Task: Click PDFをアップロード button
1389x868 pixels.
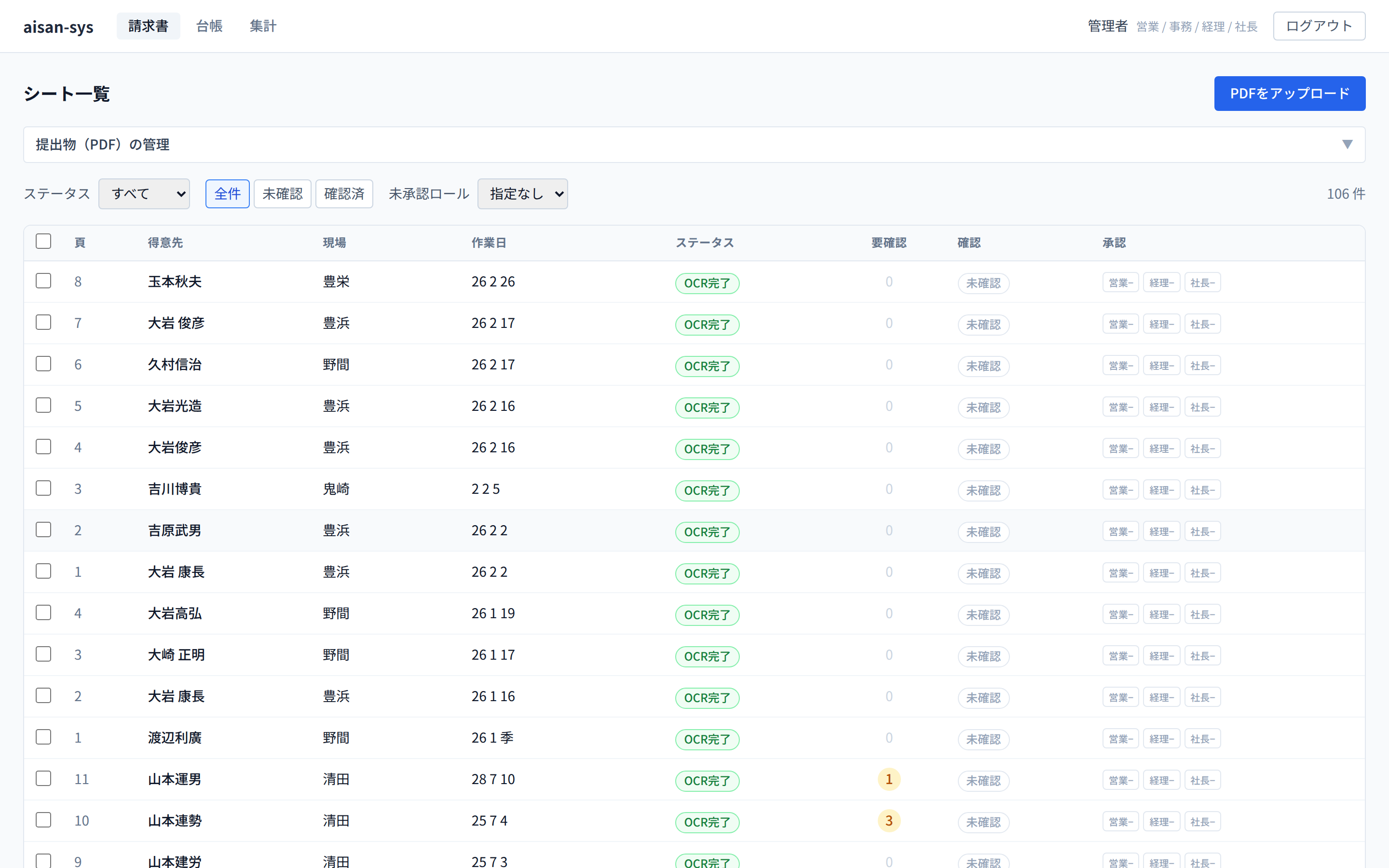Action: (1290, 93)
